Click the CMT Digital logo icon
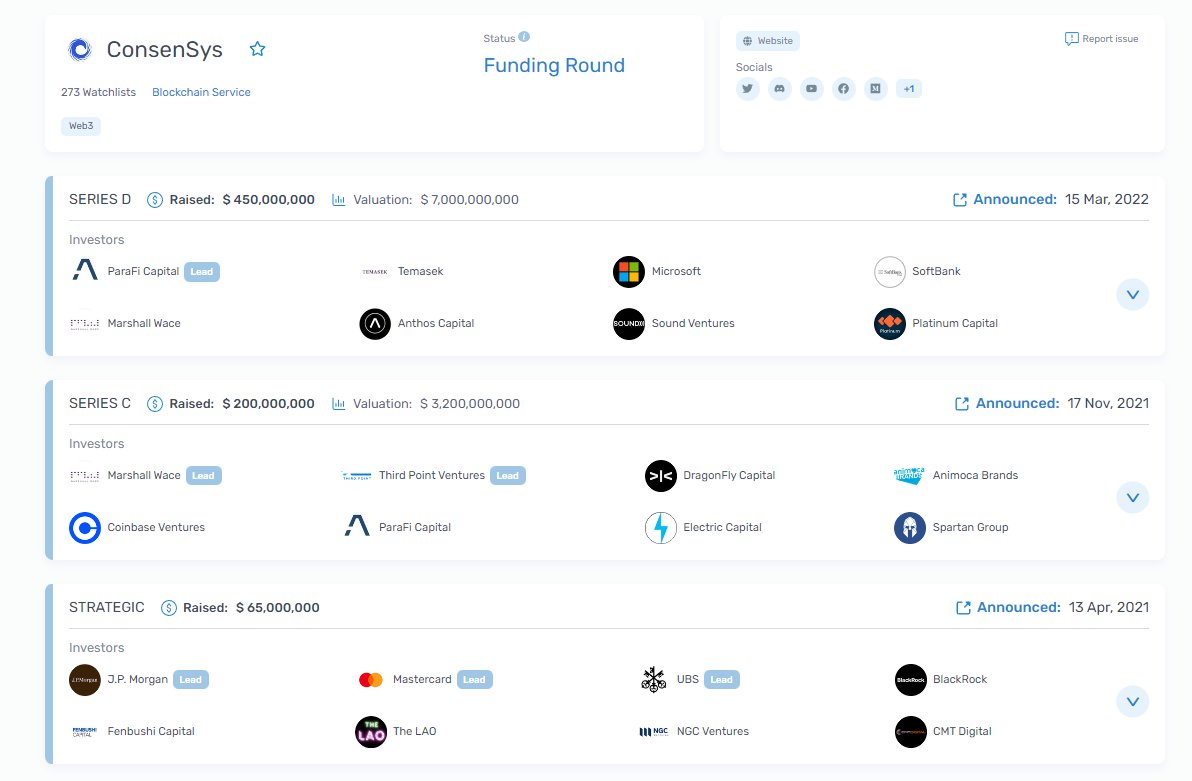The height and width of the screenshot is (781, 1192). [x=911, y=732]
